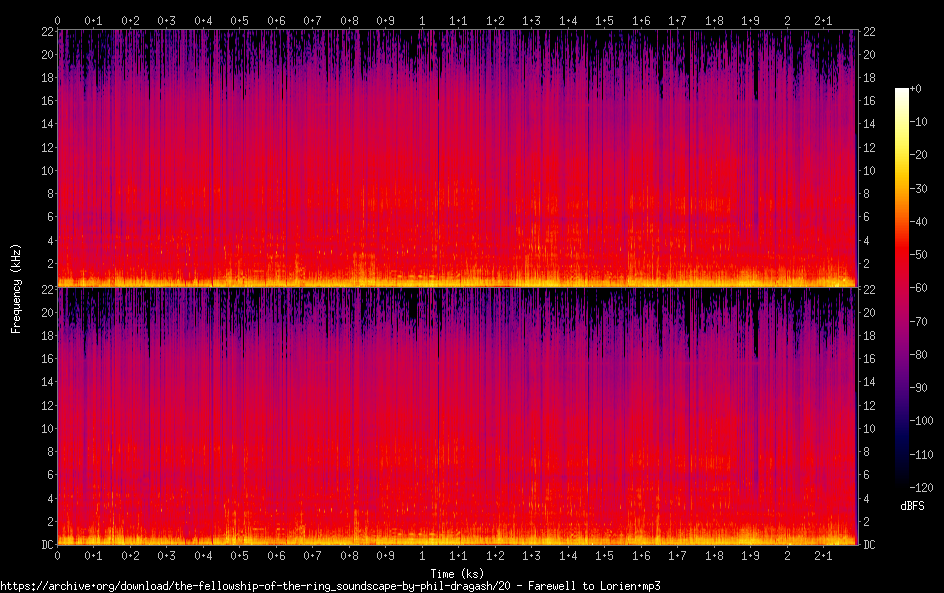Click the 0.5 tick on the bottom time axis
The width and height of the screenshot is (944, 593).
click(239, 555)
